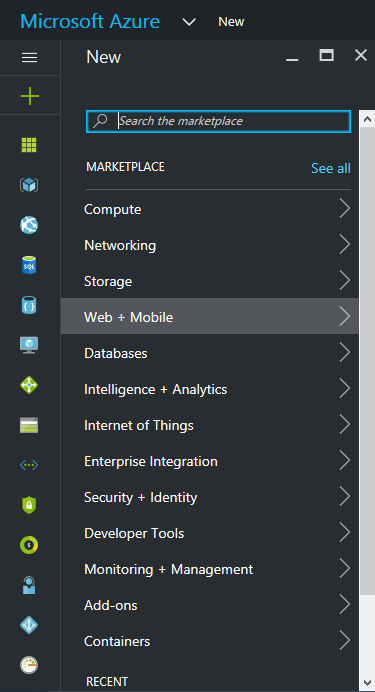This screenshot has width=375, height=692.
Task: Select the Web + Mobile category
Action: pyautogui.click(x=210, y=316)
